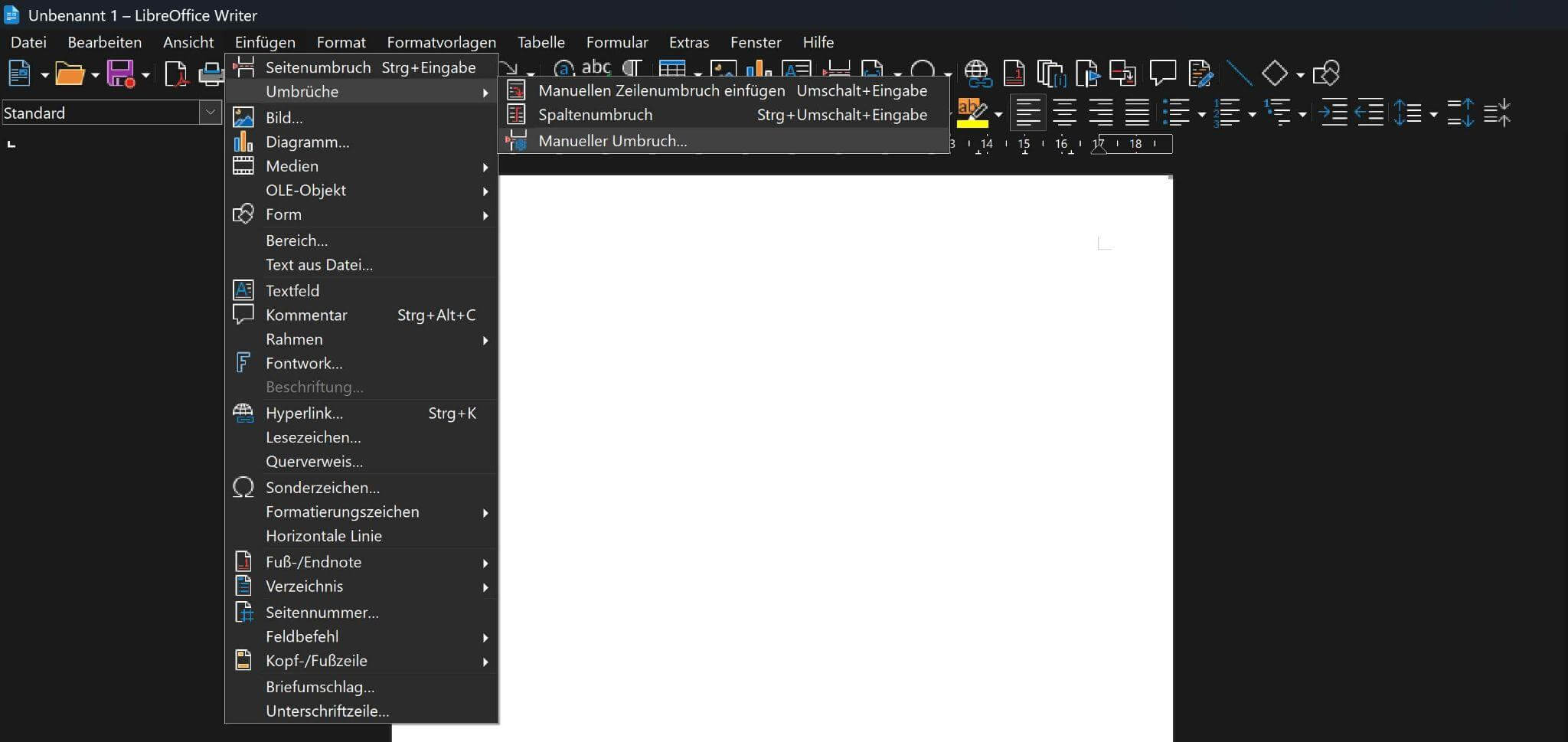Open the paragraph style Standard dropdown

pyautogui.click(x=210, y=113)
